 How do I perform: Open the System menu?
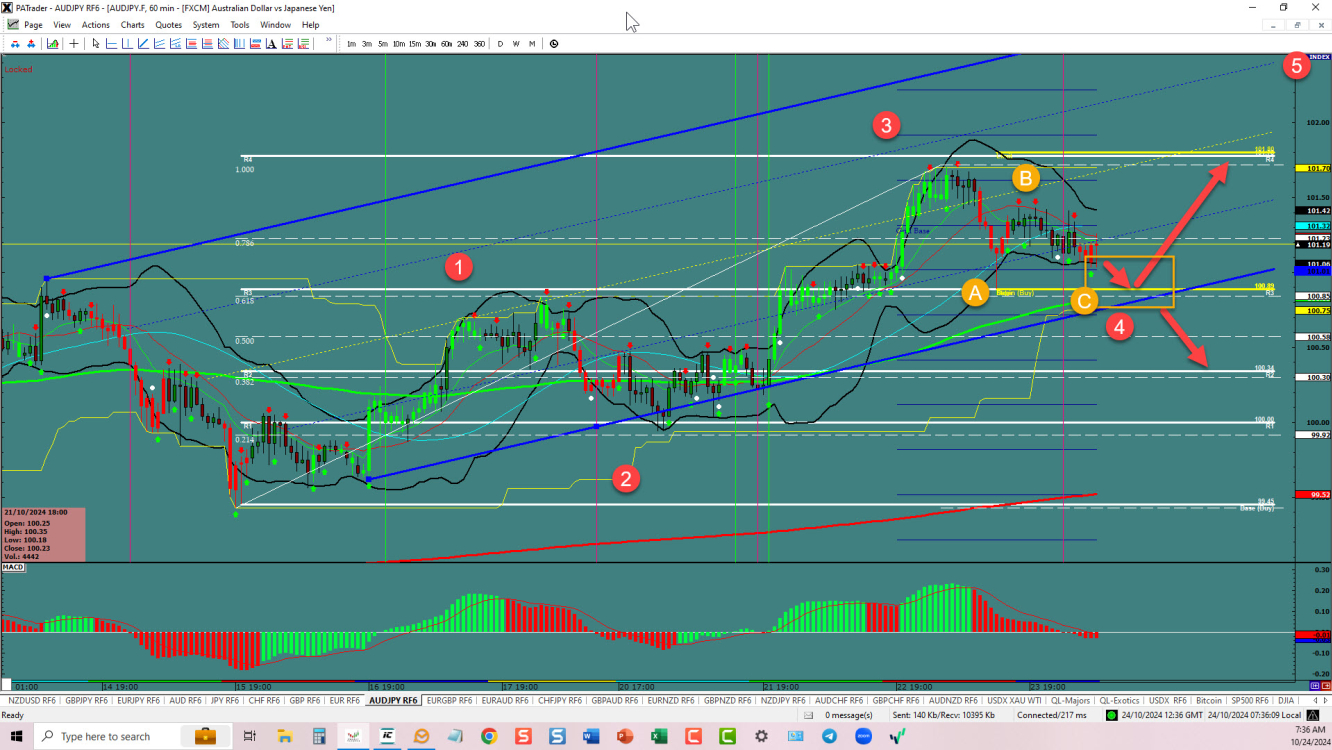click(x=206, y=25)
